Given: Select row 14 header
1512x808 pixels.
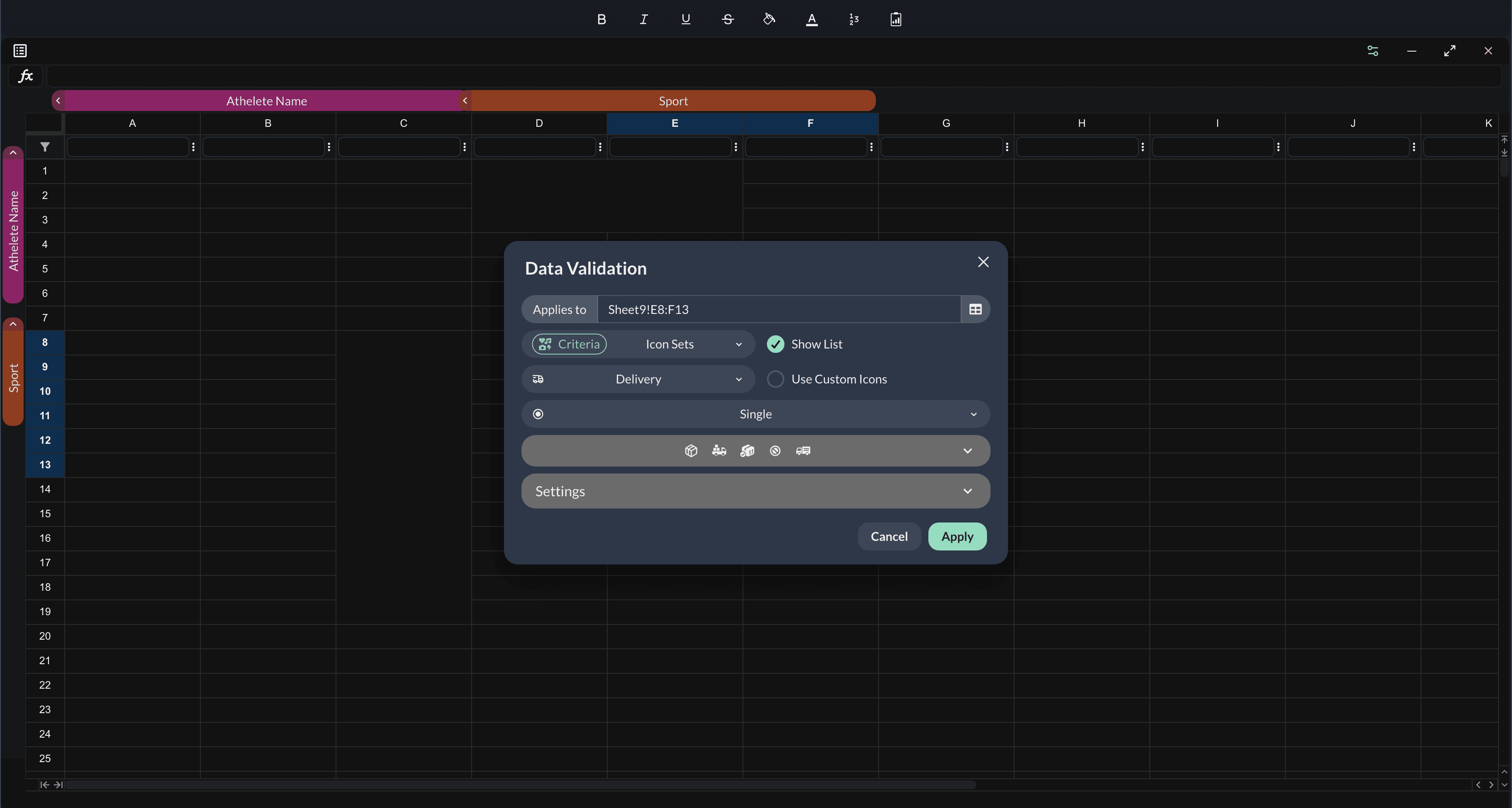Looking at the screenshot, I should click(45, 489).
